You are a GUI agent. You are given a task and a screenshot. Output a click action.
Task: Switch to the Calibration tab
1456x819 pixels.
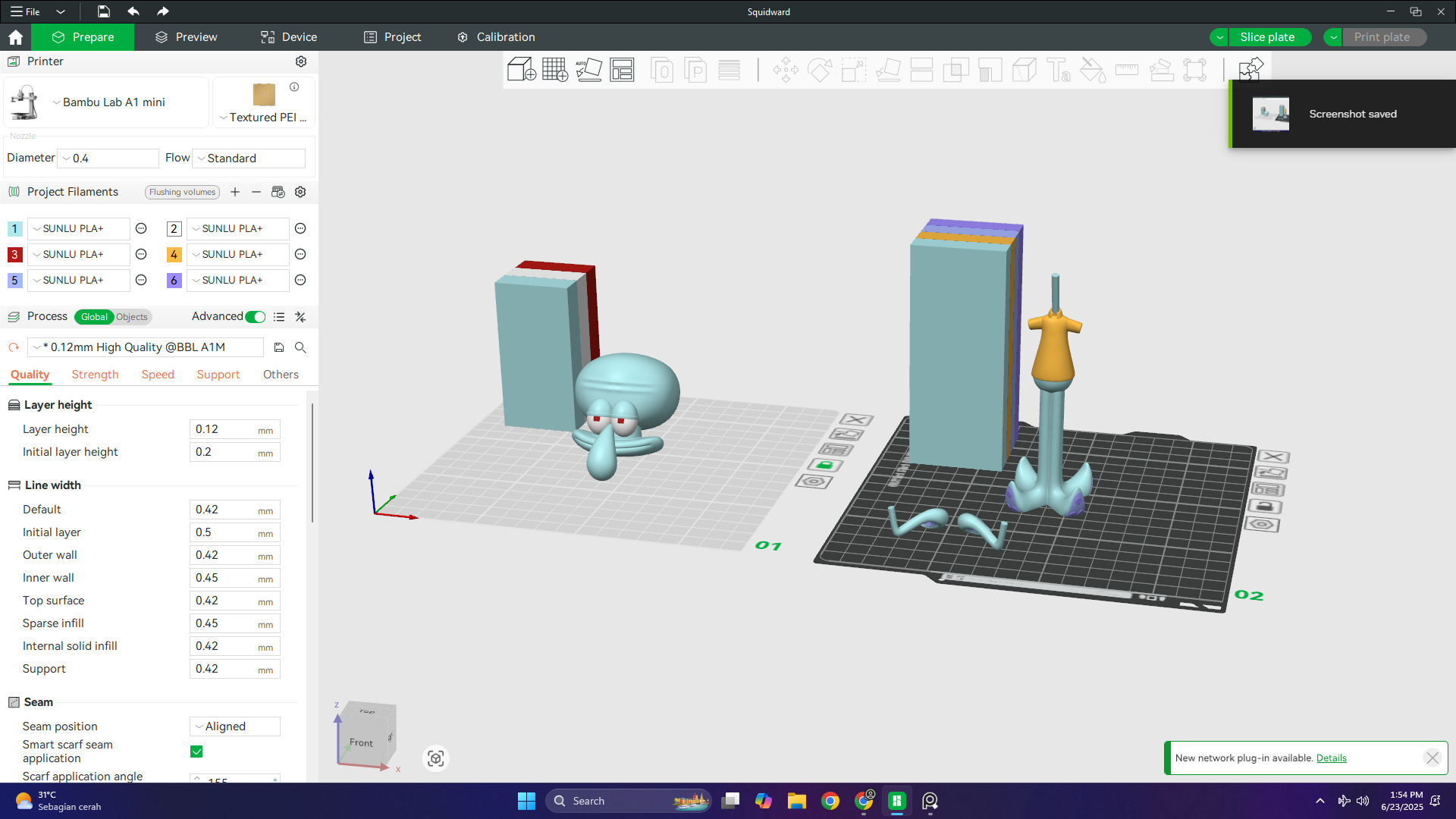click(496, 37)
